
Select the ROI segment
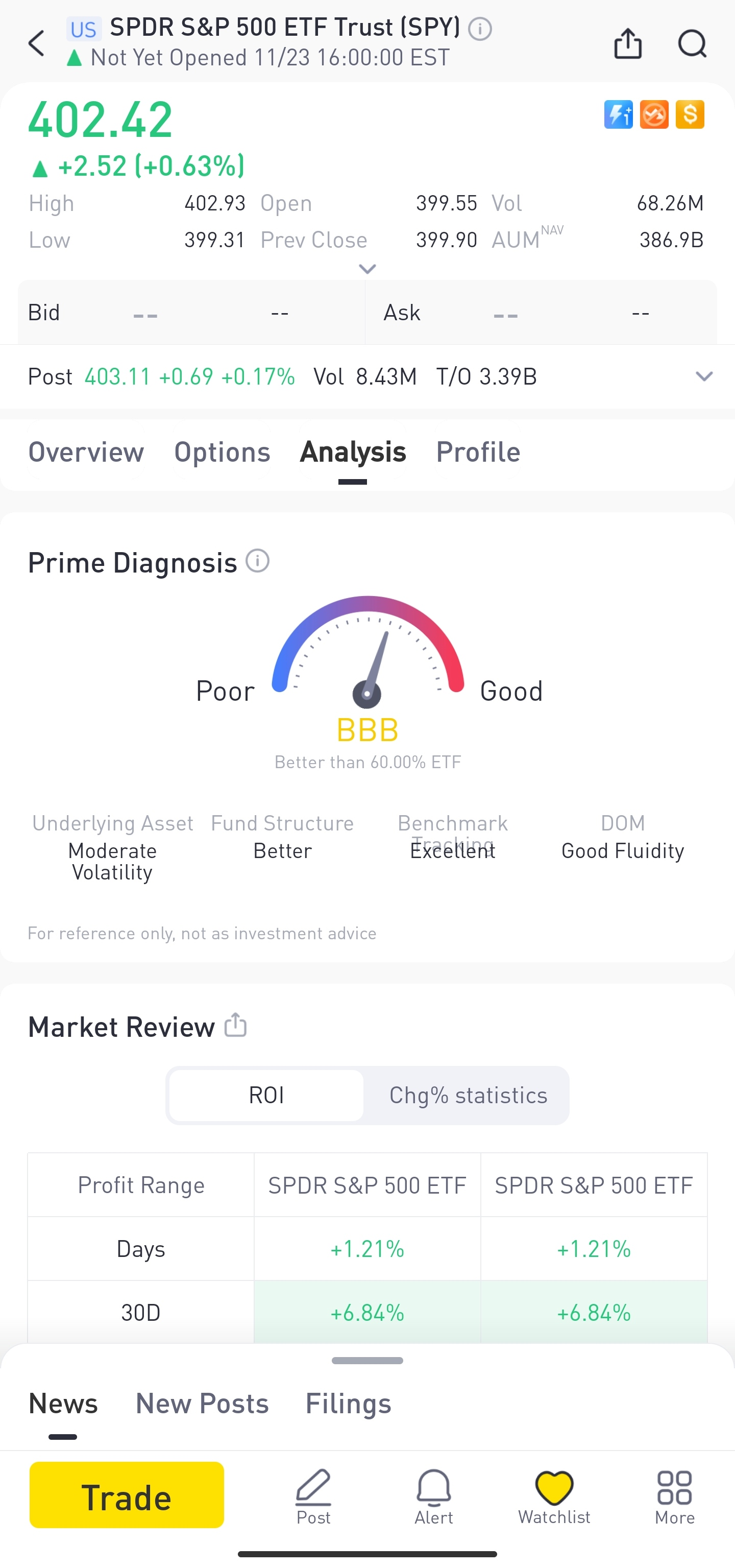click(266, 1095)
